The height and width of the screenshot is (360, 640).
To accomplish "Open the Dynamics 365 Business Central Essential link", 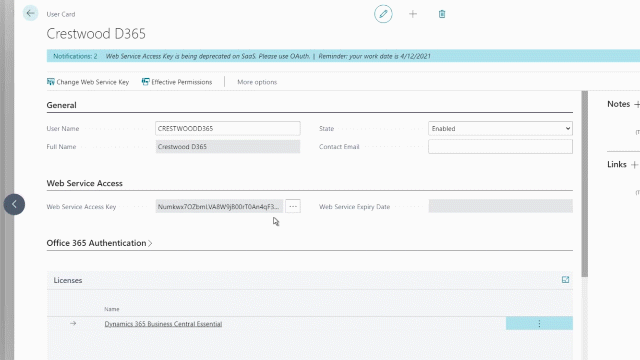I will pyautogui.click(x=163, y=324).
